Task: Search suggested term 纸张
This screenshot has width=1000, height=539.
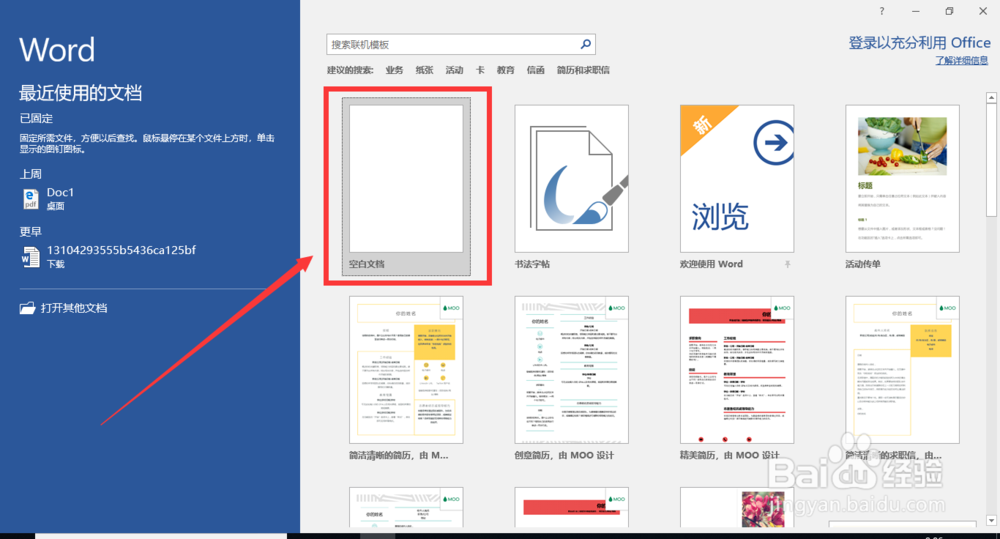Action: click(424, 70)
